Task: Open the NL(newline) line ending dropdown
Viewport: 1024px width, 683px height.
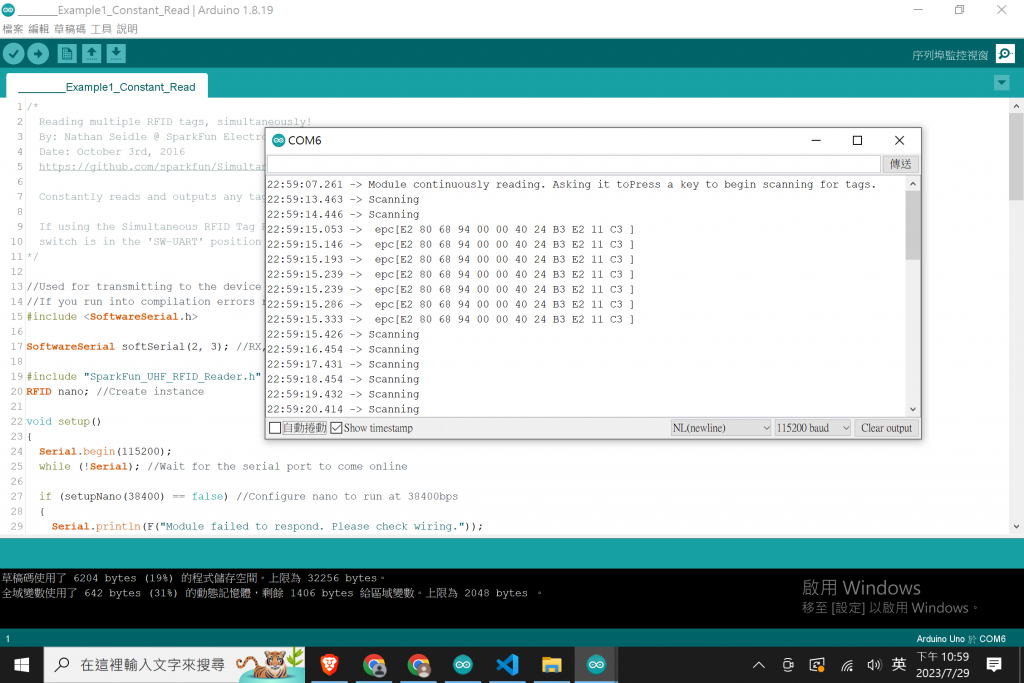Action: click(x=721, y=428)
